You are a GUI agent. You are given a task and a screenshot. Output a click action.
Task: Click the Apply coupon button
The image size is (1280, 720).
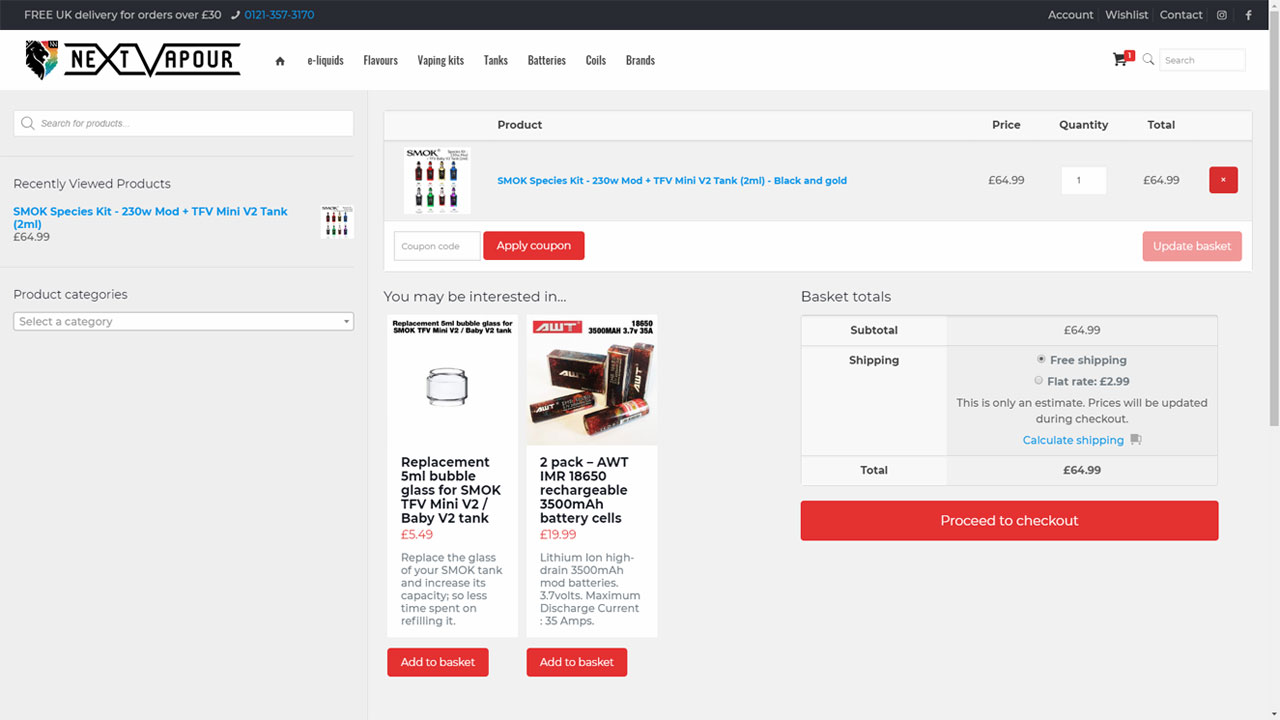tap(534, 246)
